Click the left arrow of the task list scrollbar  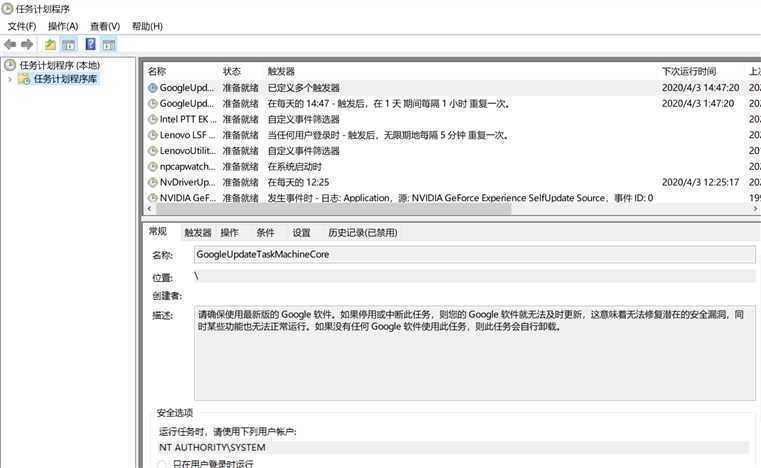point(149,209)
